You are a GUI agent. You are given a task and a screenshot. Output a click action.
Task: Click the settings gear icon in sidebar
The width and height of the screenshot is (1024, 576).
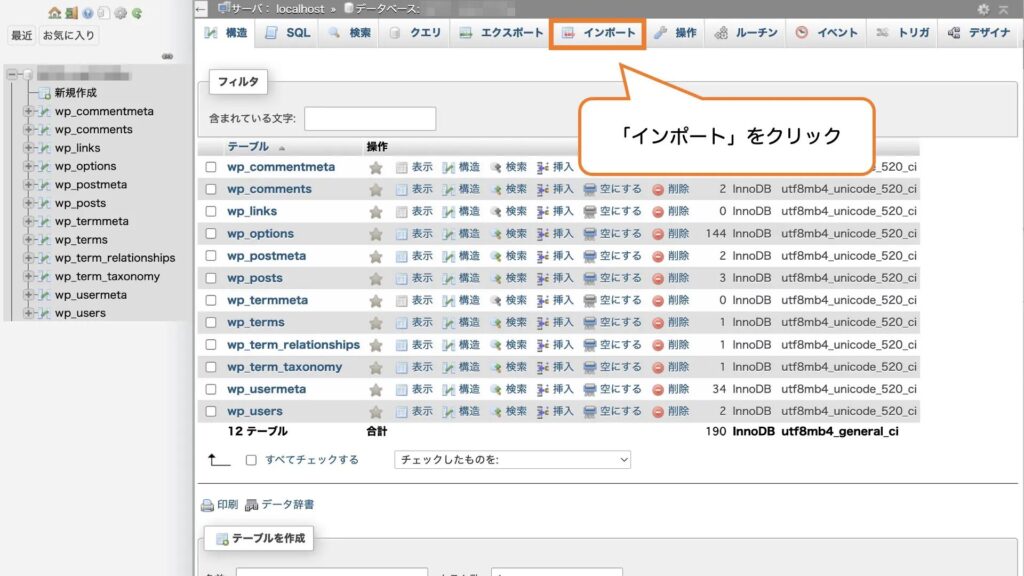click(x=121, y=12)
